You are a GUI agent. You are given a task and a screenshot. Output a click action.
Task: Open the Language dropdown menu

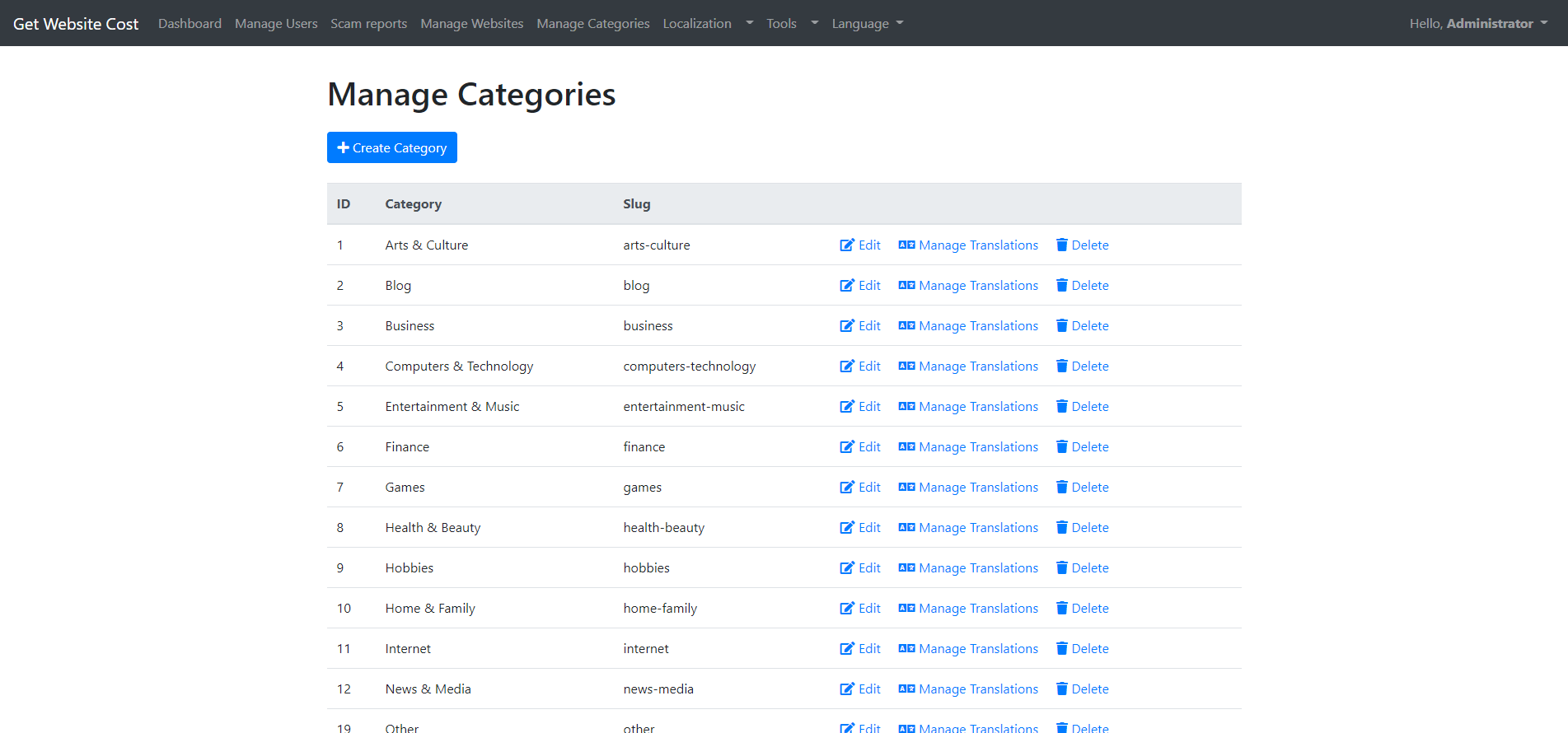(867, 23)
